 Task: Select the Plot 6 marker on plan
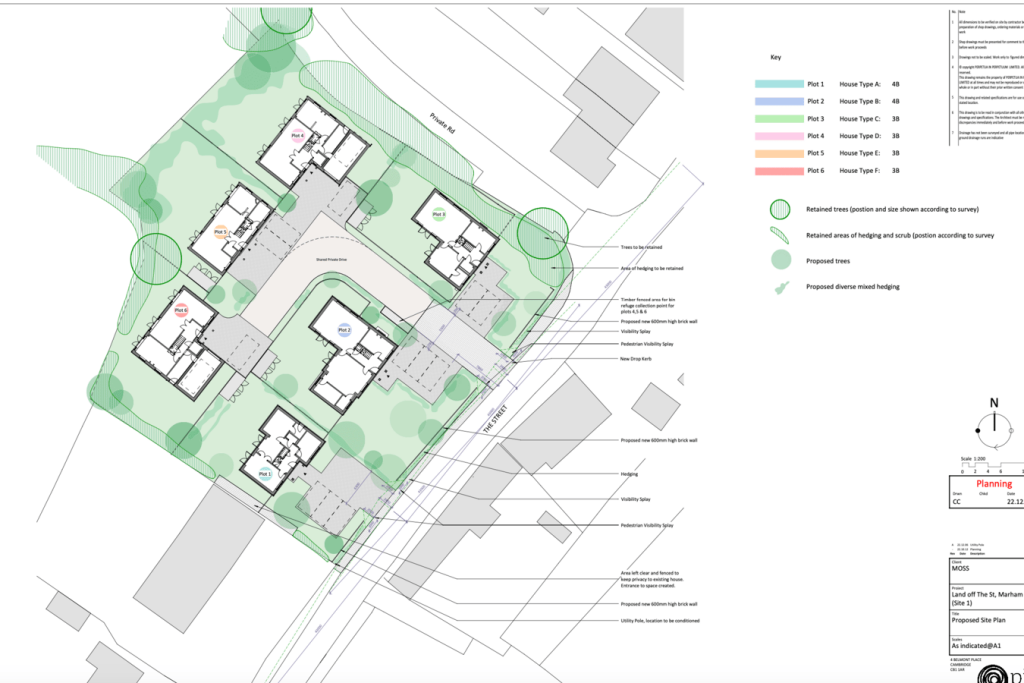click(x=181, y=310)
